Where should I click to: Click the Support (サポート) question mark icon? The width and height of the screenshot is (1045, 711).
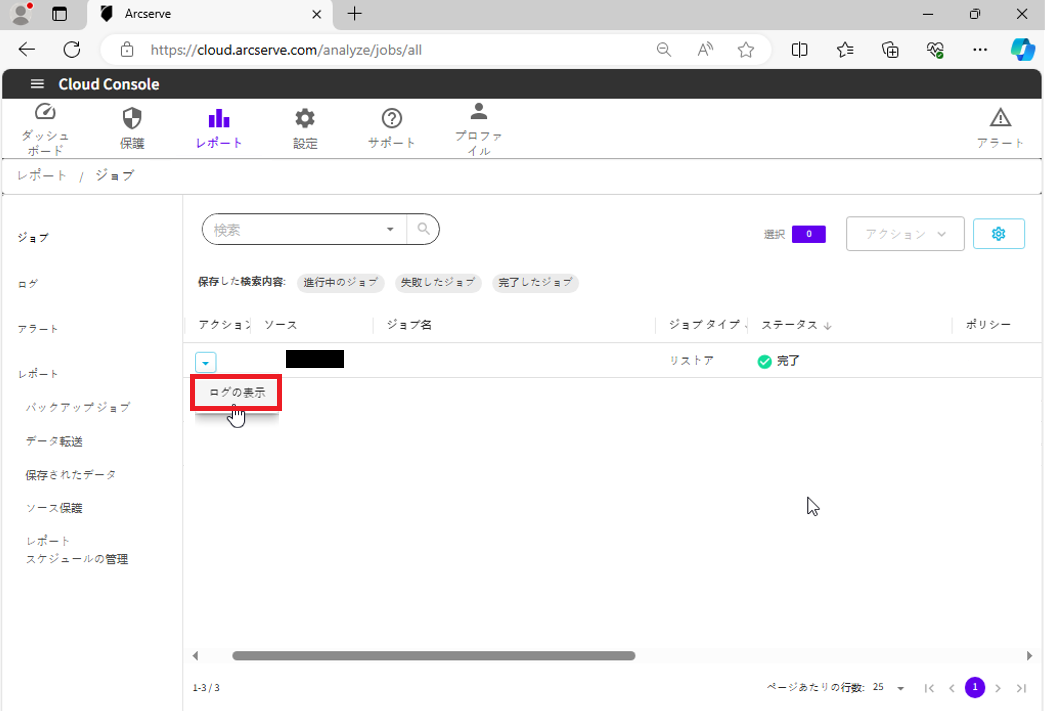click(x=392, y=118)
